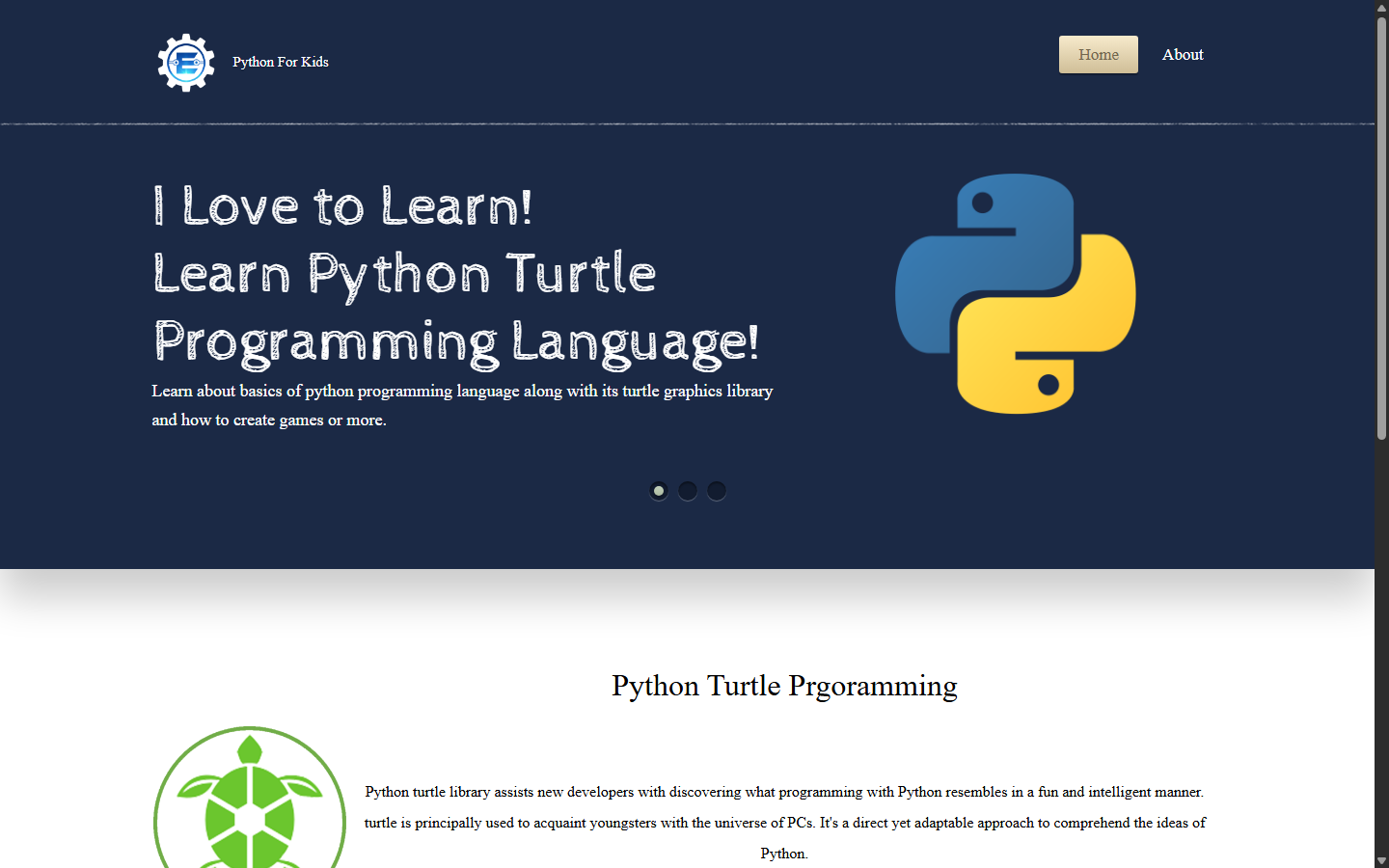Click the 'Python Turtle Prgoramming' section heading

(784, 686)
